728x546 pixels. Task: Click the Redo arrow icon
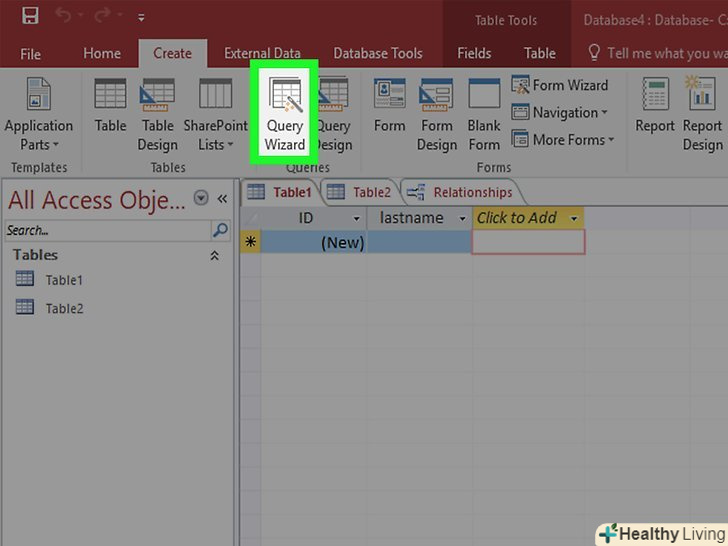point(103,15)
